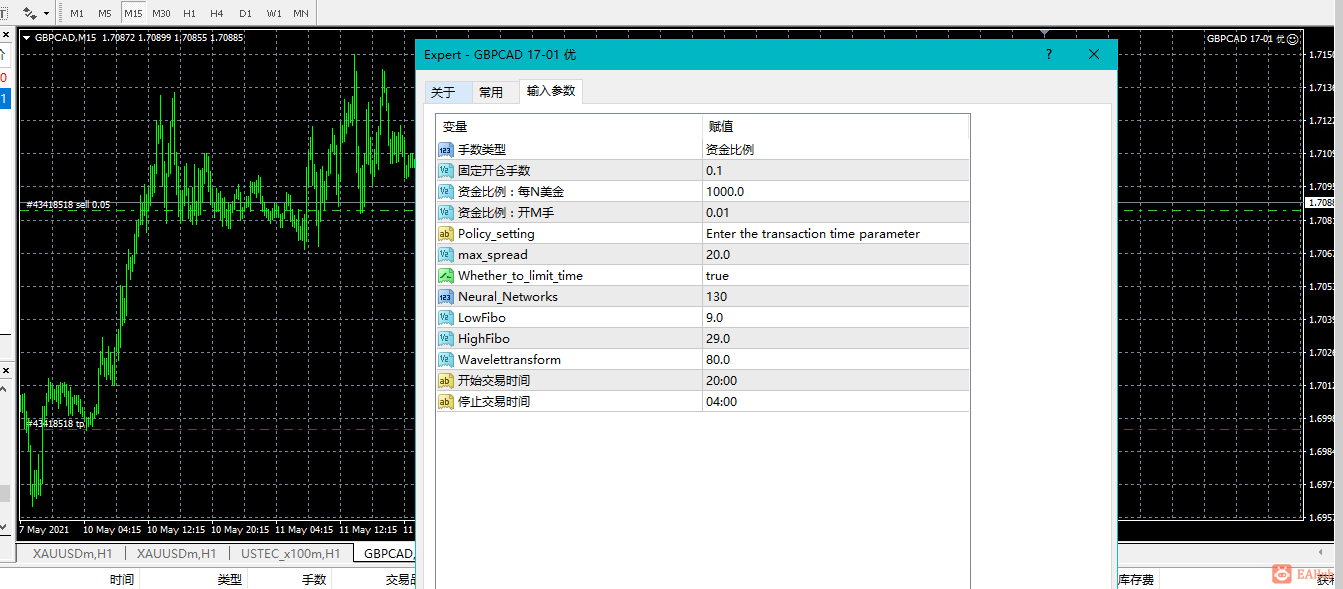Click the icon beside HighFibo
The height and width of the screenshot is (589, 1343).
coord(446,339)
